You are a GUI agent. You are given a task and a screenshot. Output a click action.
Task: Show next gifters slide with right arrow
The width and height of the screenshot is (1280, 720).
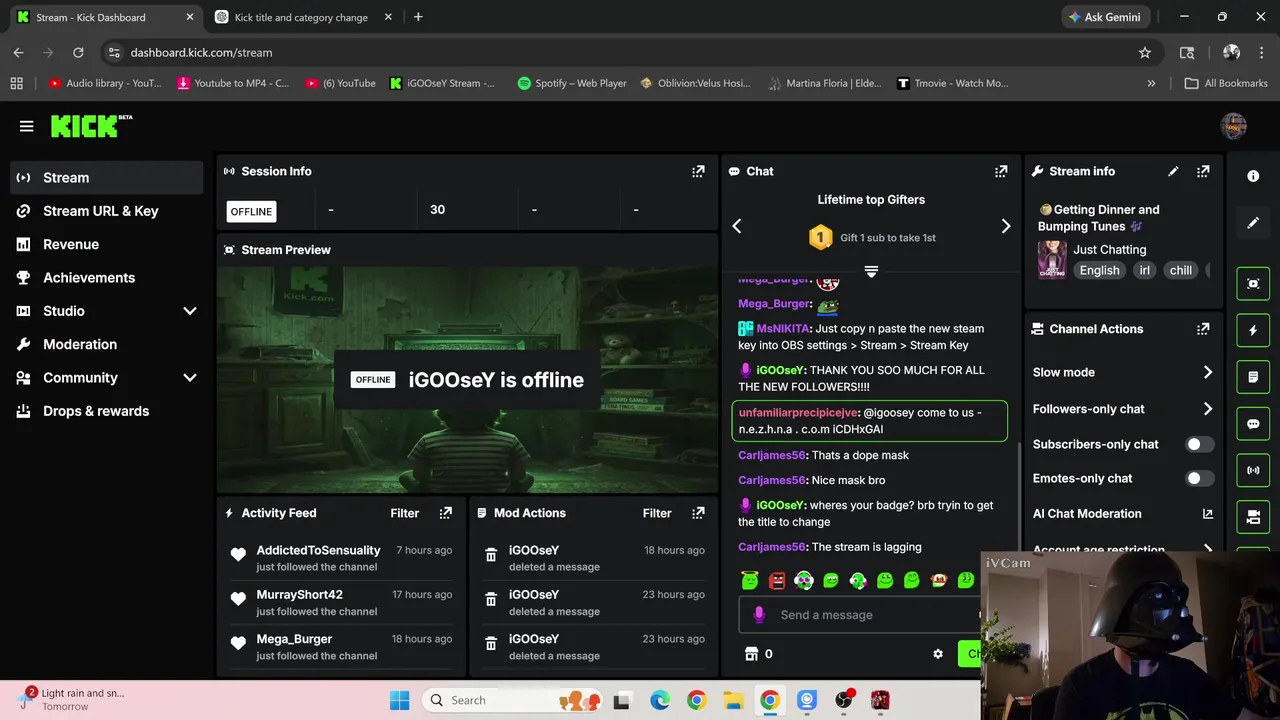coord(1005,227)
